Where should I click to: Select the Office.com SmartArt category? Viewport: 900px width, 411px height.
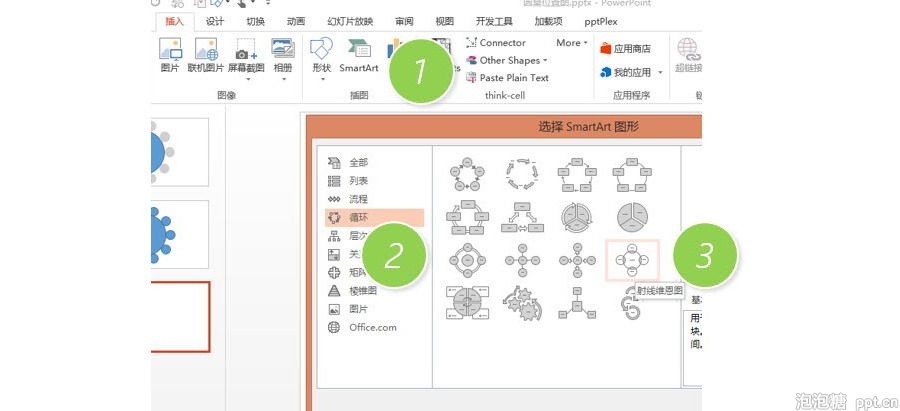click(x=373, y=327)
